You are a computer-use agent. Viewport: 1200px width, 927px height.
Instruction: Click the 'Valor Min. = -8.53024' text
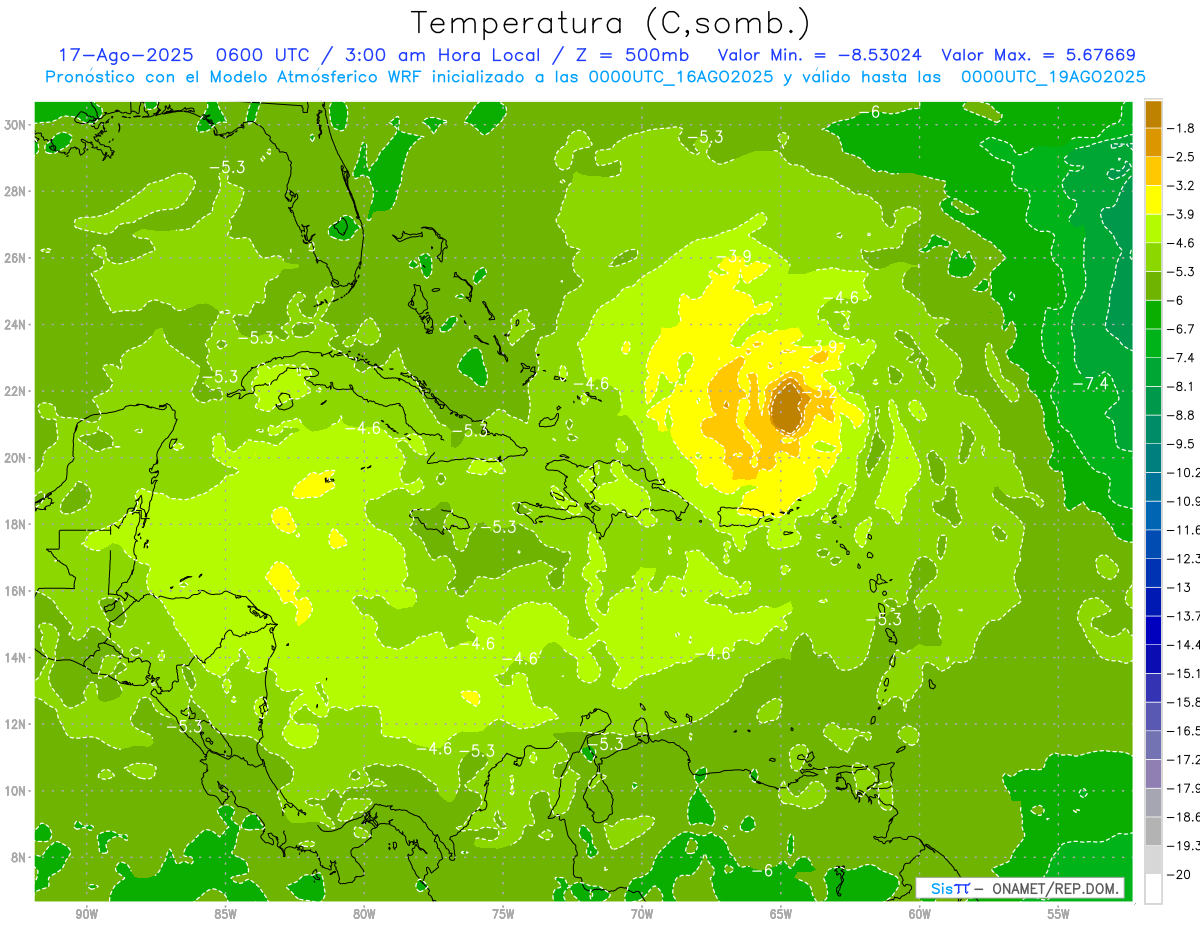click(x=820, y=55)
